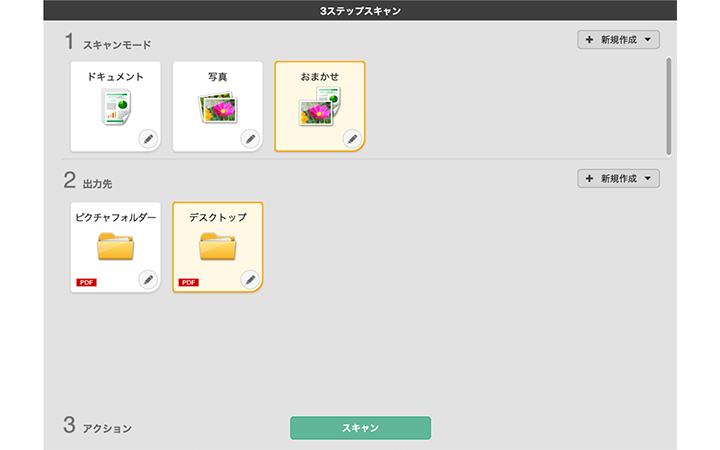
Task: Click the folder icon in デスクトップ card
Action: pyautogui.click(x=218, y=246)
